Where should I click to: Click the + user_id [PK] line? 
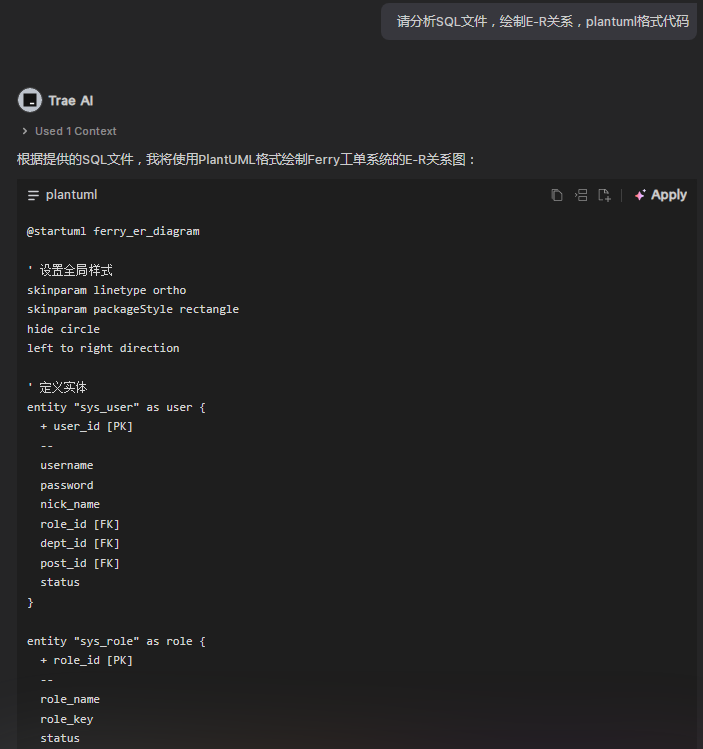pyautogui.click(x=86, y=427)
